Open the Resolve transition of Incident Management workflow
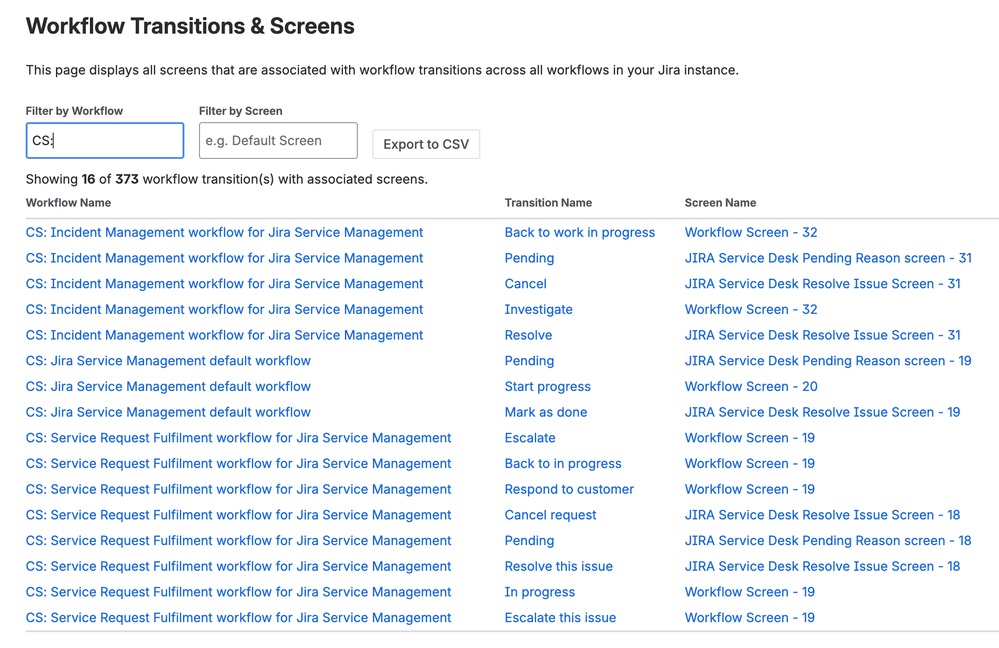The image size is (999, 648). pyautogui.click(x=528, y=335)
